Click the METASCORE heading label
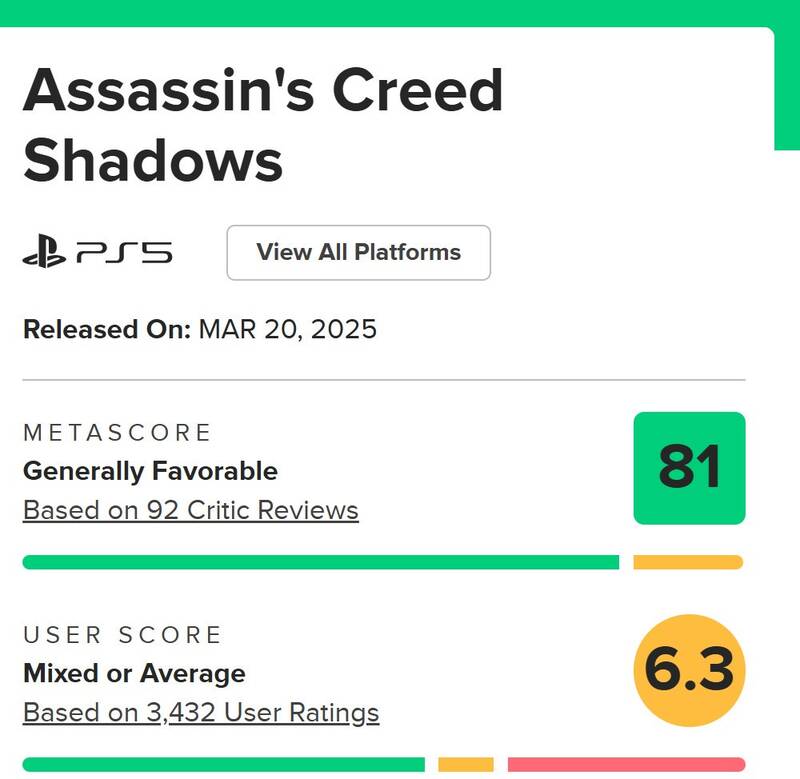 click(x=117, y=432)
